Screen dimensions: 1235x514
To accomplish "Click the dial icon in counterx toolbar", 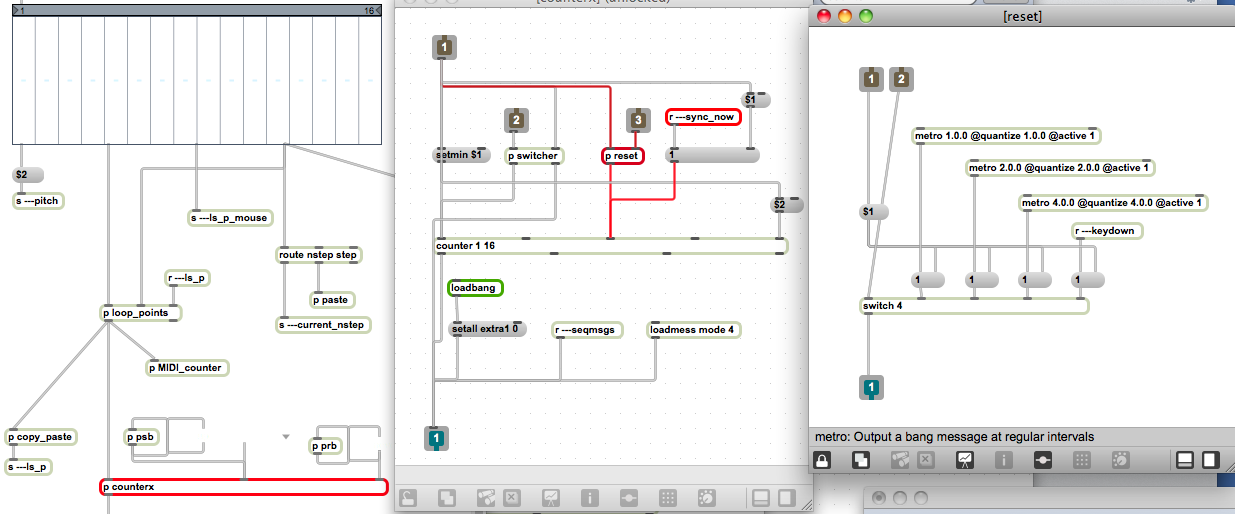I will click(x=706, y=496).
